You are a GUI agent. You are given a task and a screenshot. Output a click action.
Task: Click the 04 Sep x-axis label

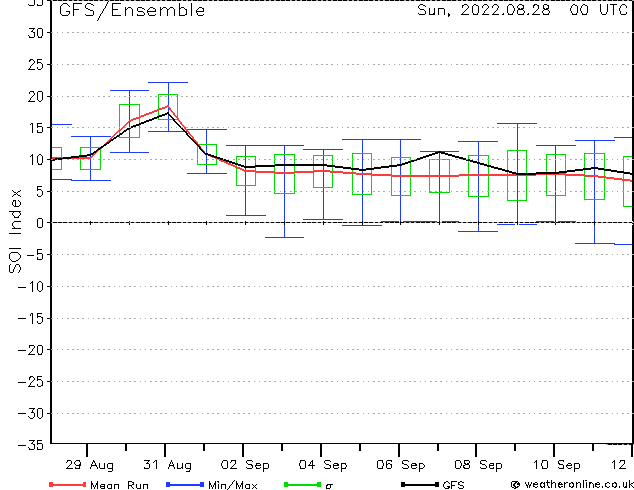pos(323,465)
